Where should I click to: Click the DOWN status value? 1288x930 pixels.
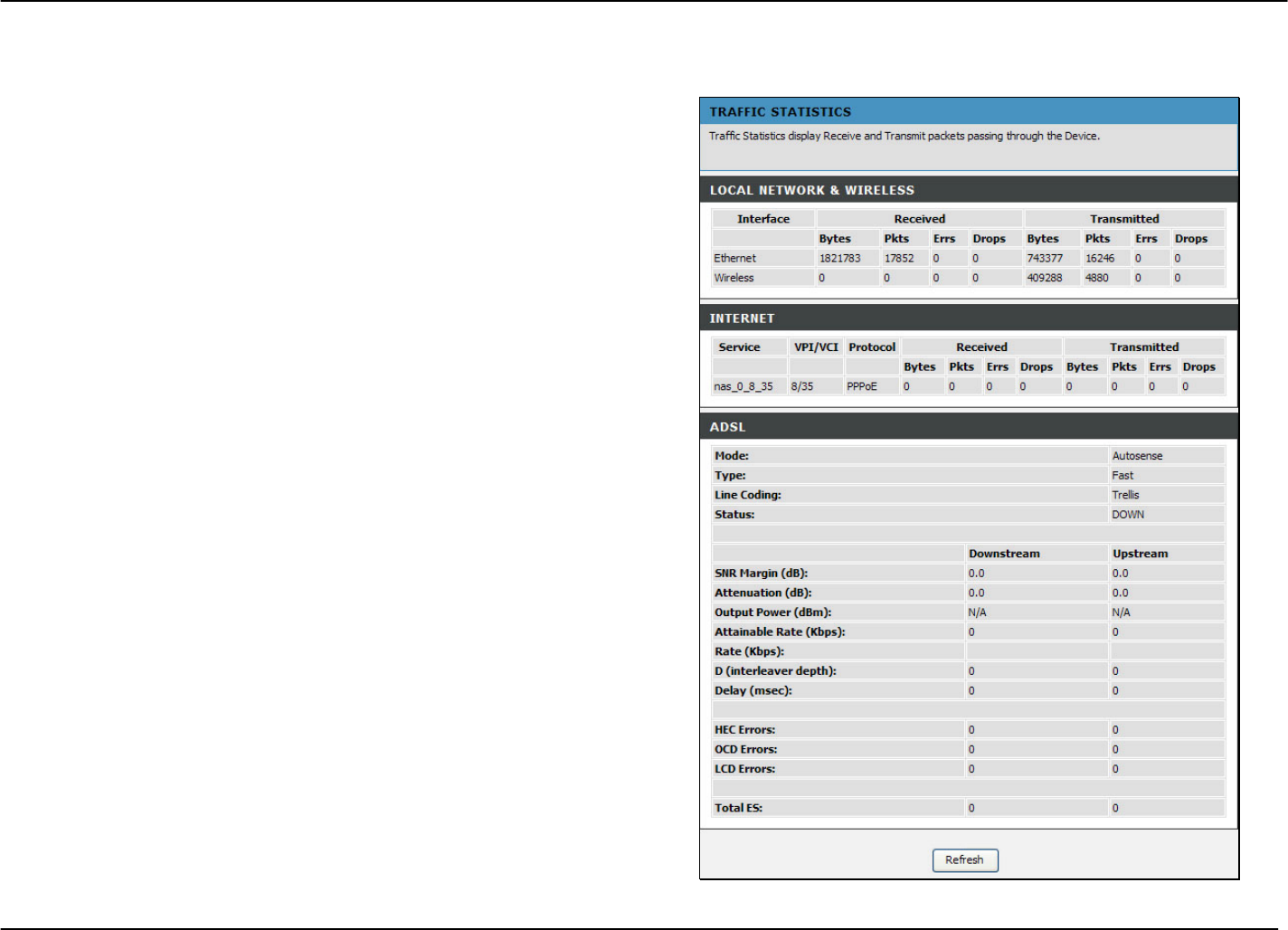tap(1128, 516)
